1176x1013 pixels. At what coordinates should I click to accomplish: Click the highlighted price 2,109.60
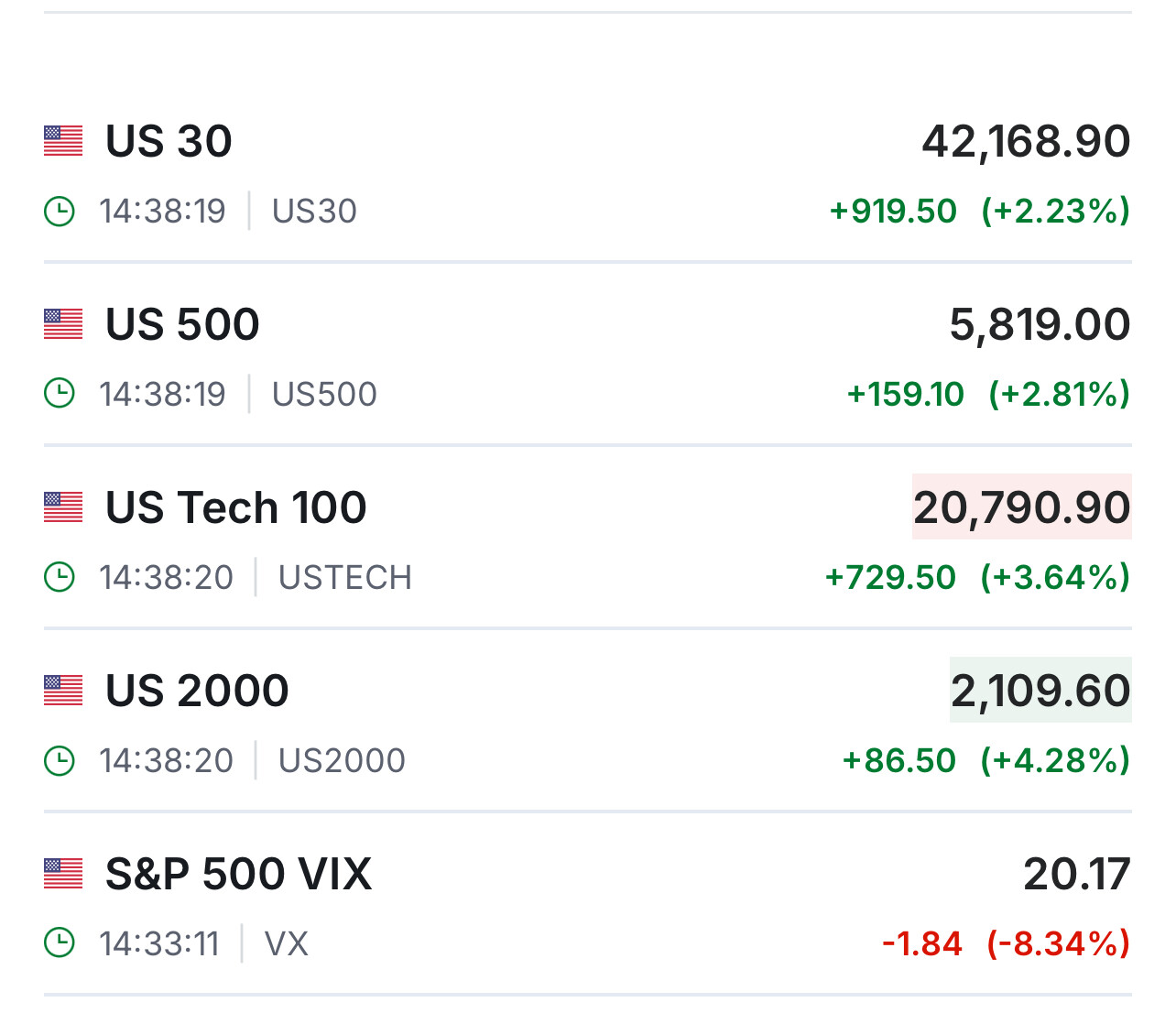[x=1040, y=691]
